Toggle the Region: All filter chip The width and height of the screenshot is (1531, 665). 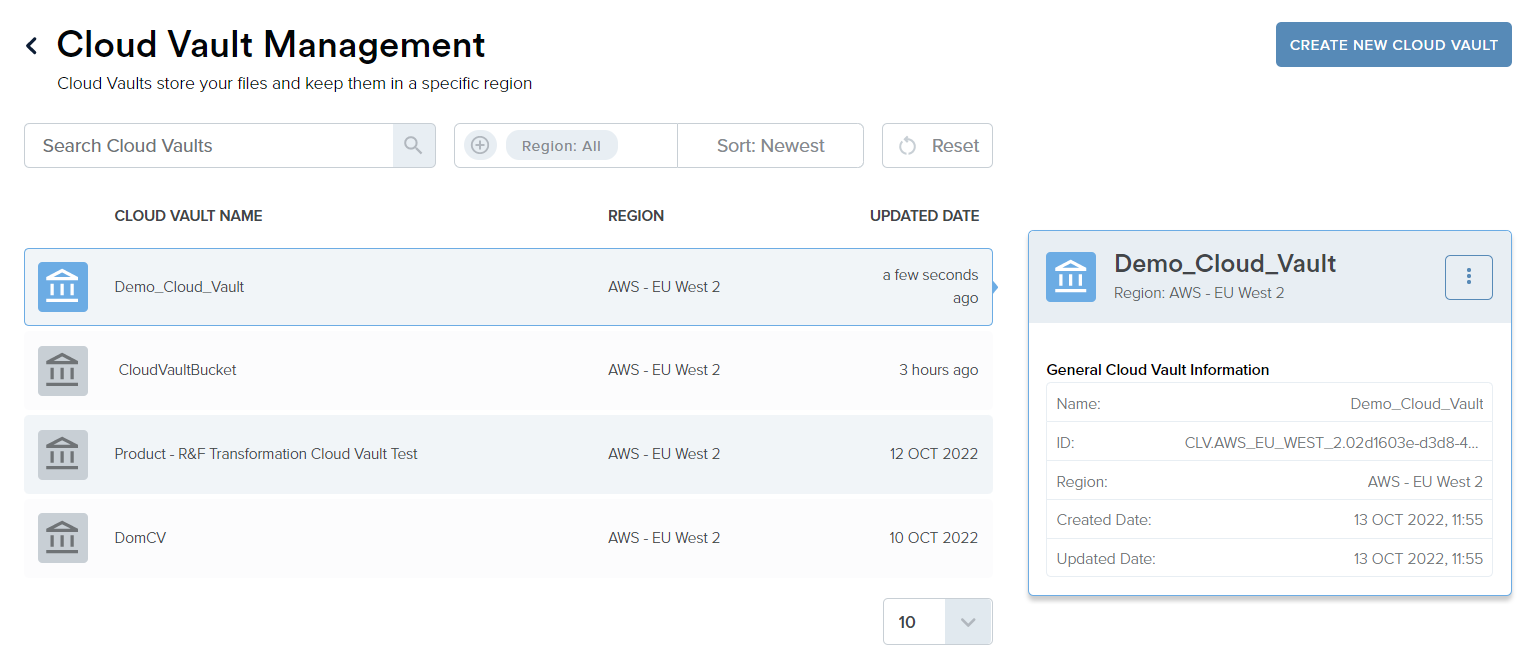[561, 145]
